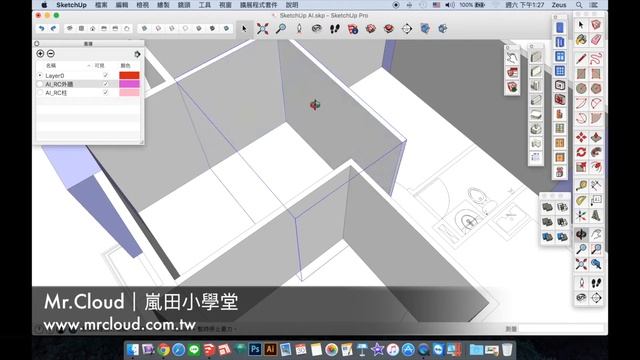Select the Polygon tool
The width and height of the screenshot is (640, 360).
596,88
